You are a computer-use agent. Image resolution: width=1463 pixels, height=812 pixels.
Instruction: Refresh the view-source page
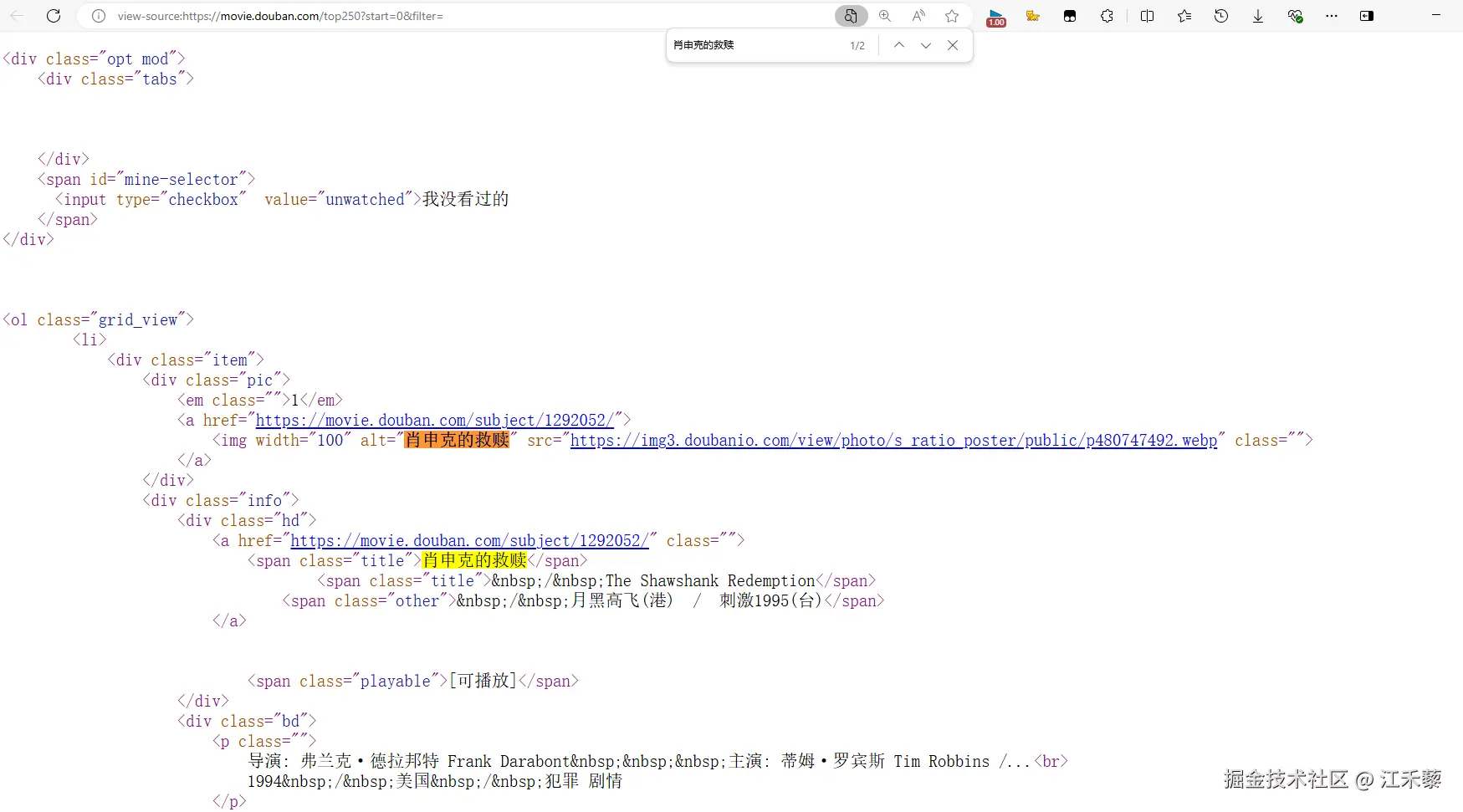[54, 16]
